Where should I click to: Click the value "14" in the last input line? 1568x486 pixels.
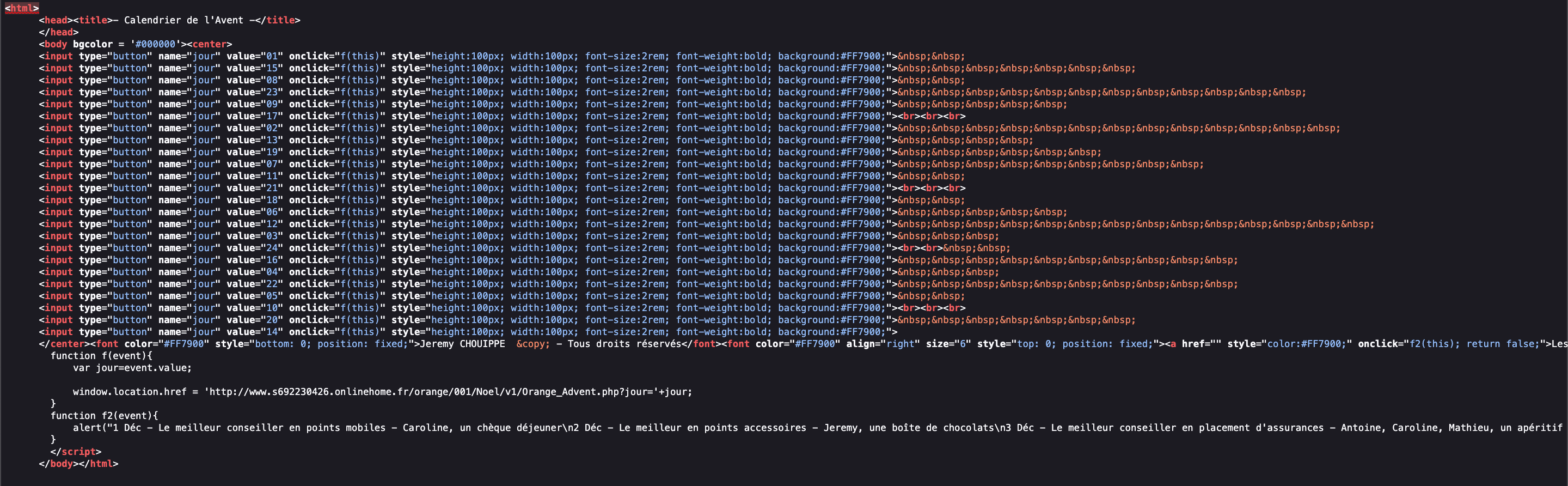[272, 332]
